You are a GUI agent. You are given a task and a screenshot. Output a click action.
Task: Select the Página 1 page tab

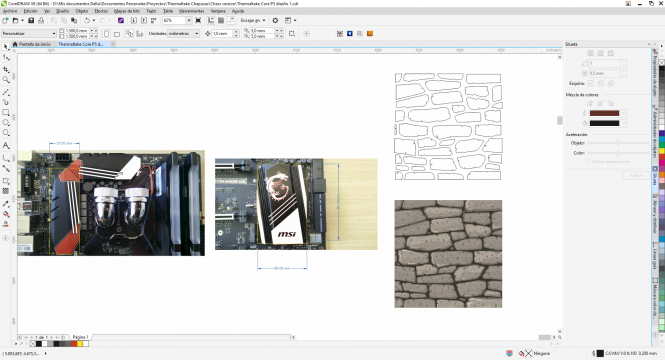point(80,337)
